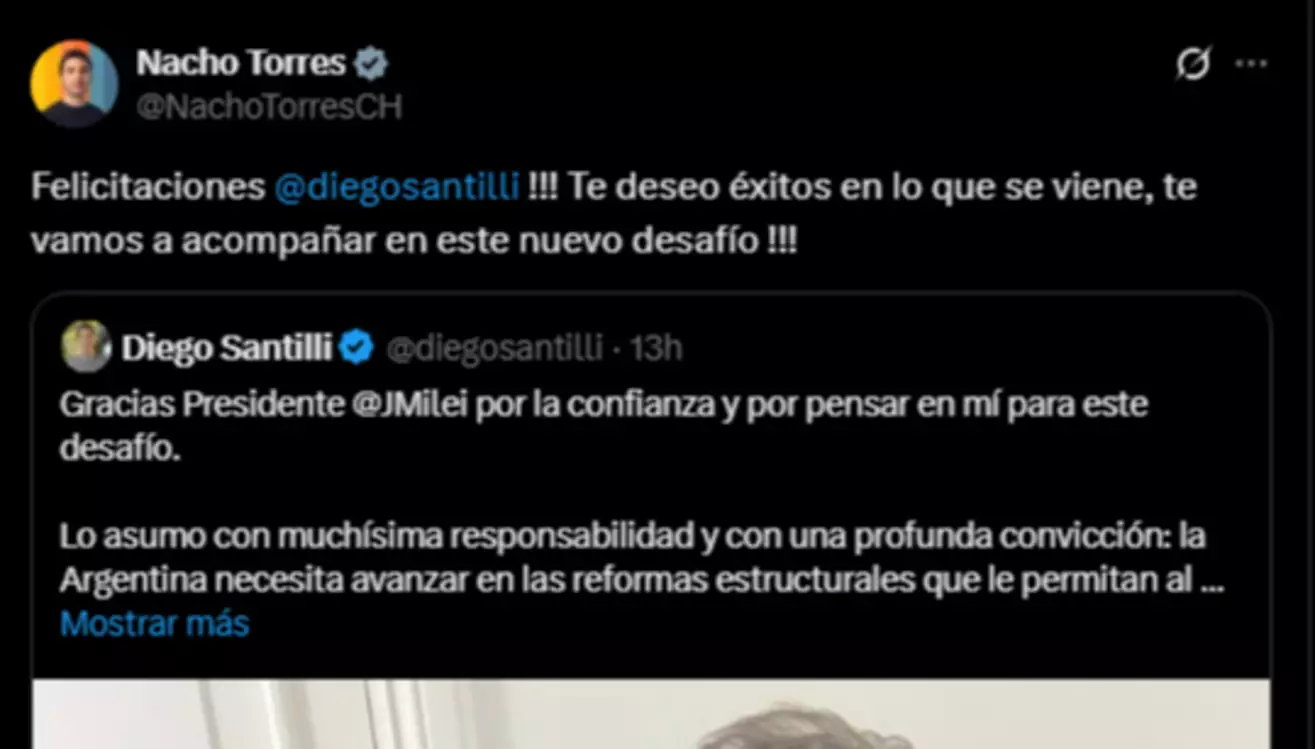The image size is (1315, 749).
Task: Click 'vamos a acompañar en este nuevo desafío' line
Action: pos(413,242)
